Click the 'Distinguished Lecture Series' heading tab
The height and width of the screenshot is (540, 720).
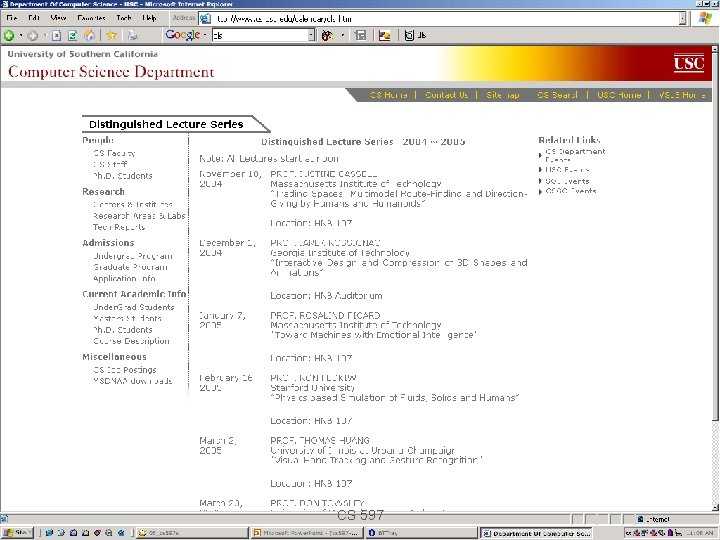pos(175,124)
